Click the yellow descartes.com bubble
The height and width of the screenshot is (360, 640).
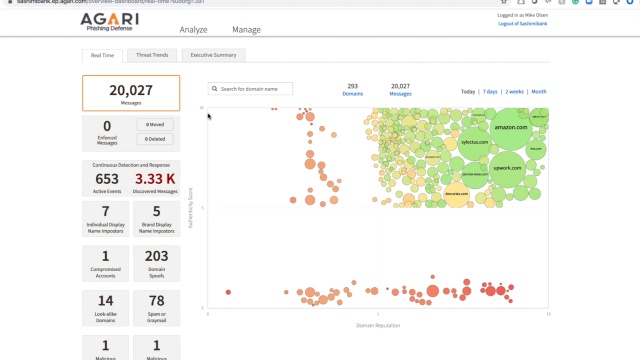coord(456,194)
